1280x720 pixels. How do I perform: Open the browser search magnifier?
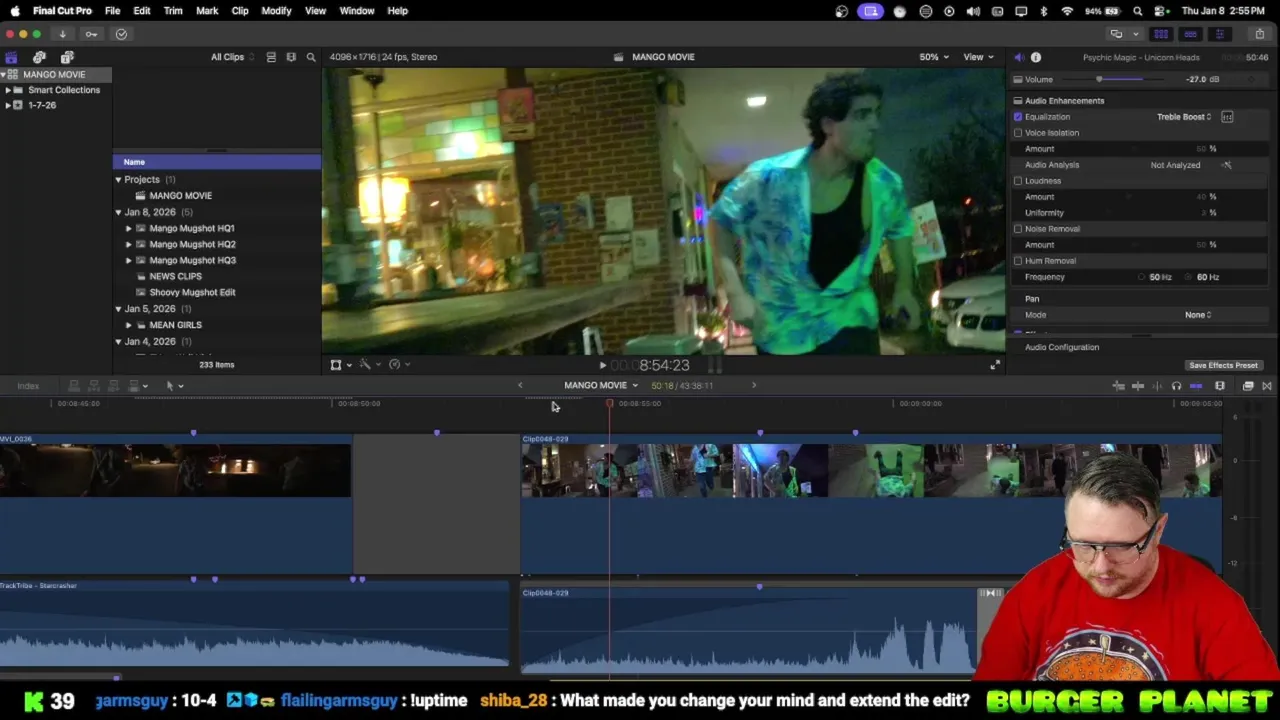[x=311, y=57]
